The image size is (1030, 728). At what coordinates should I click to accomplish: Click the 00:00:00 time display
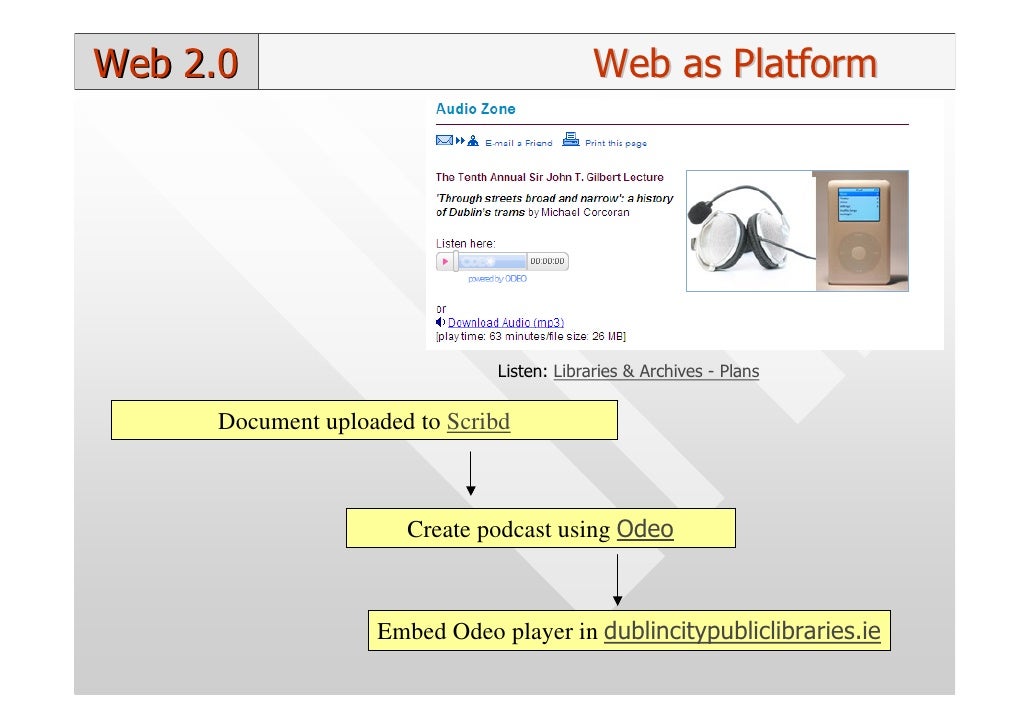tap(547, 262)
